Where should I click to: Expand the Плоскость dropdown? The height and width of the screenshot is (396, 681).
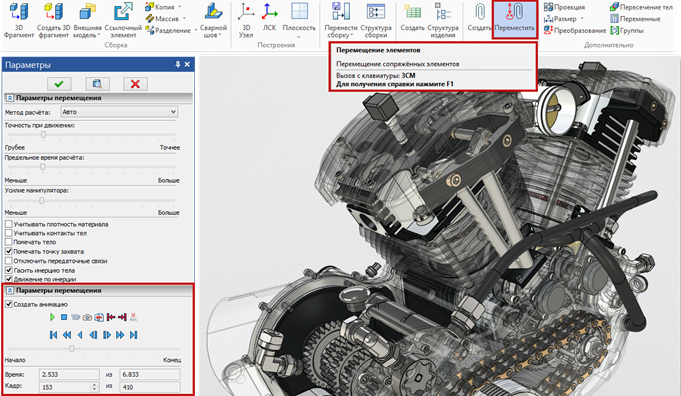pyautogui.click(x=299, y=37)
